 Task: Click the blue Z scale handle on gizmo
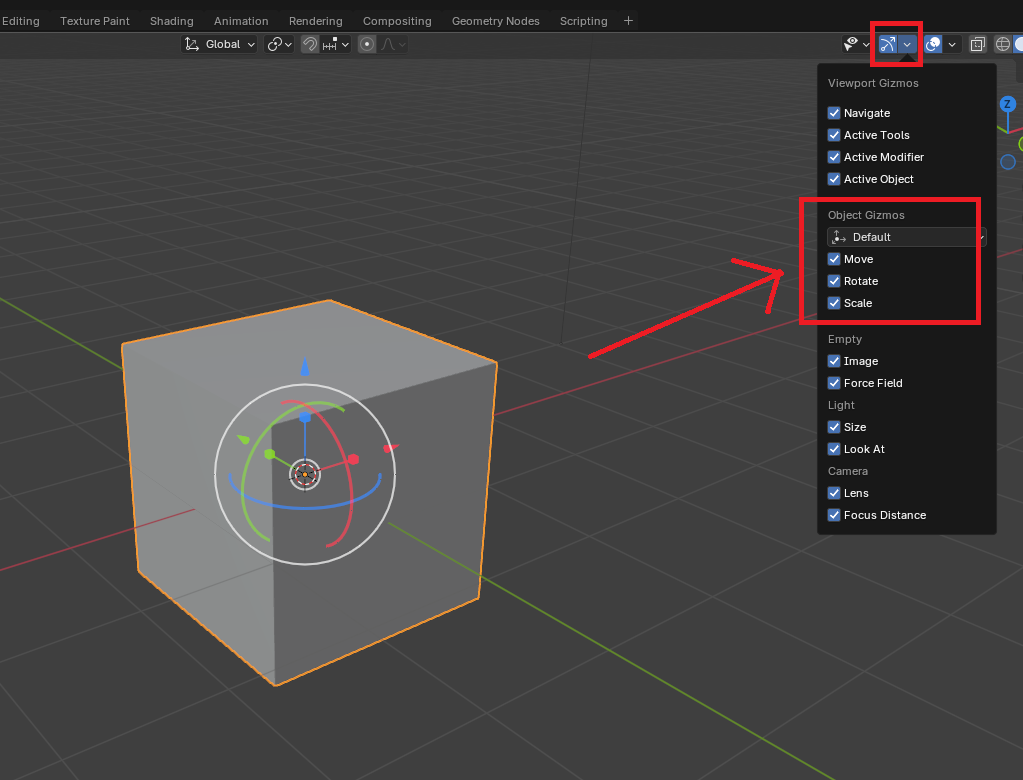pos(305,417)
